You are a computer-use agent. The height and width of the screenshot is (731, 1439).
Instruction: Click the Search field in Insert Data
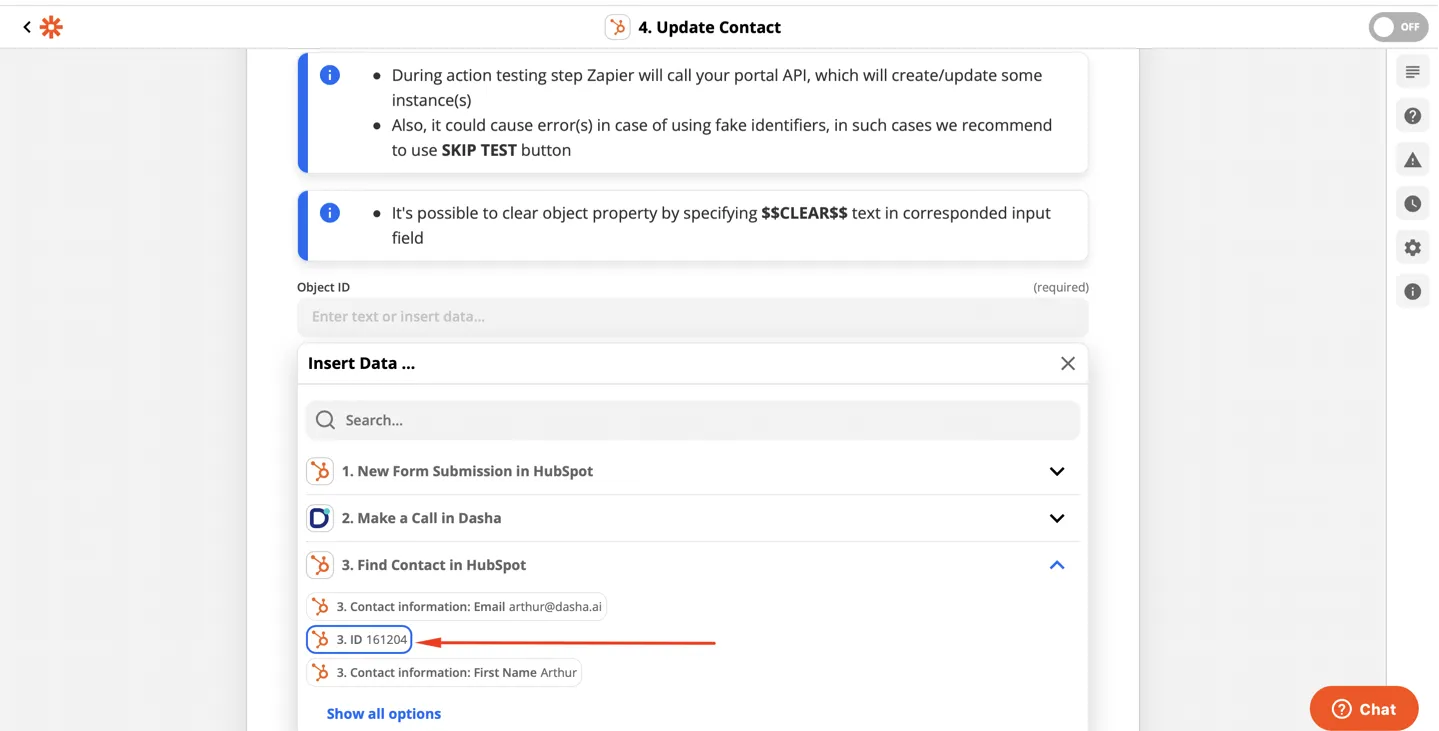point(692,420)
